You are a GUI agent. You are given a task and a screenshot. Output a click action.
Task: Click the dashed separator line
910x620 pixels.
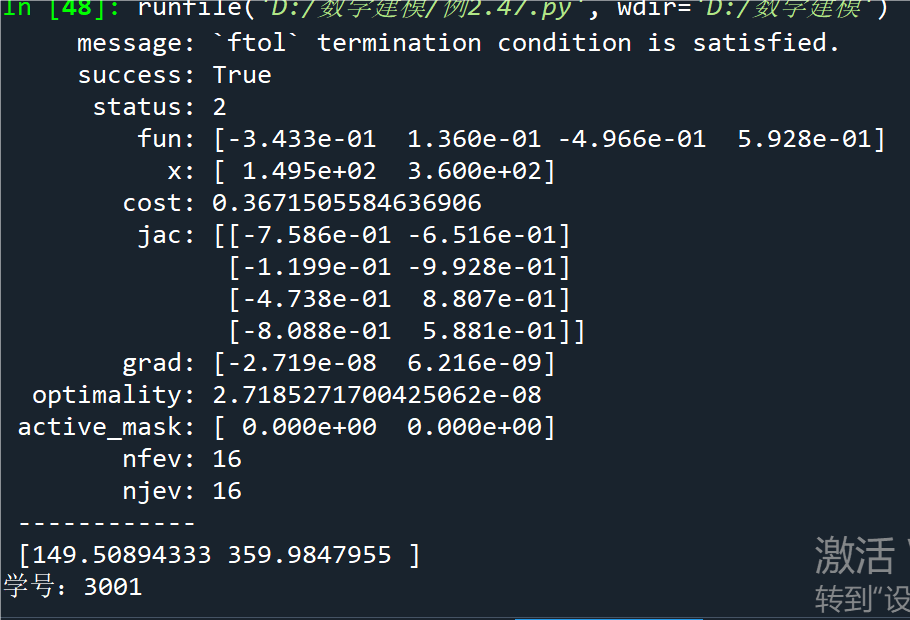(x=107, y=523)
